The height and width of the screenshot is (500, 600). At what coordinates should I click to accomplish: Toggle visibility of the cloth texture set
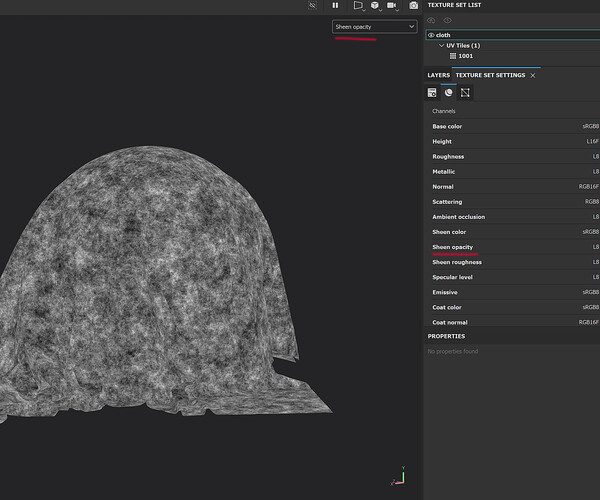coord(431,35)
